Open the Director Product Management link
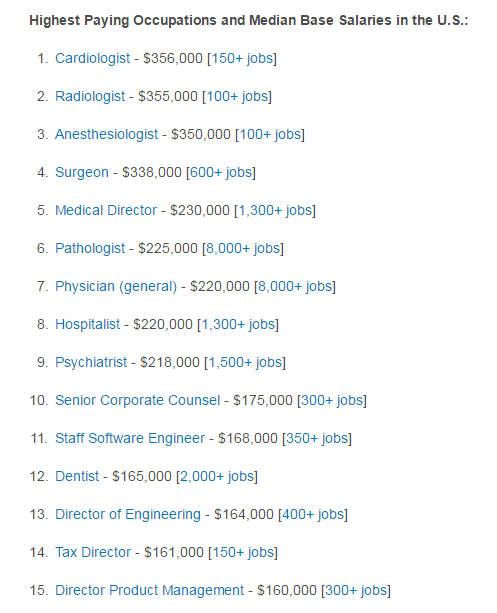The image size is (497, 613). [149, 590]
